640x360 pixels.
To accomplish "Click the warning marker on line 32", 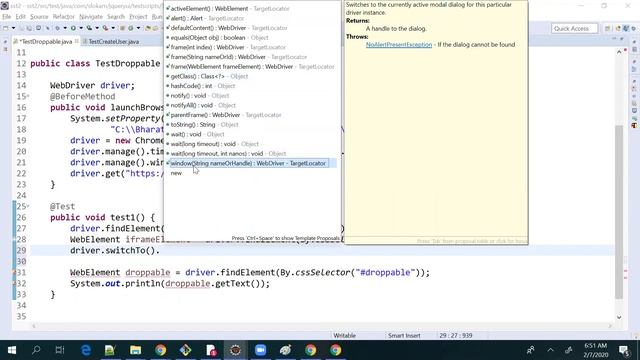I will (x=14, y=283).
